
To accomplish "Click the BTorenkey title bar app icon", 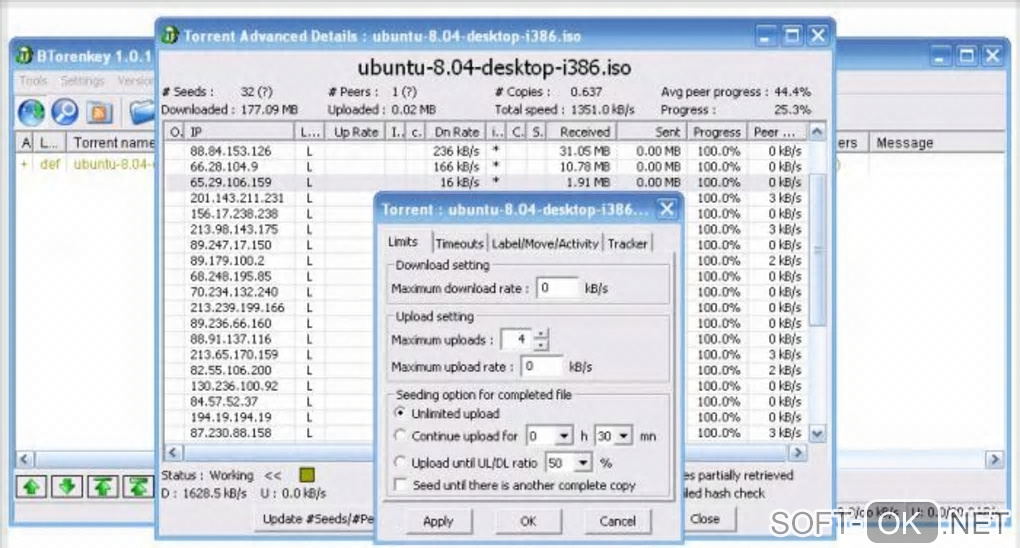I will 25,56.
